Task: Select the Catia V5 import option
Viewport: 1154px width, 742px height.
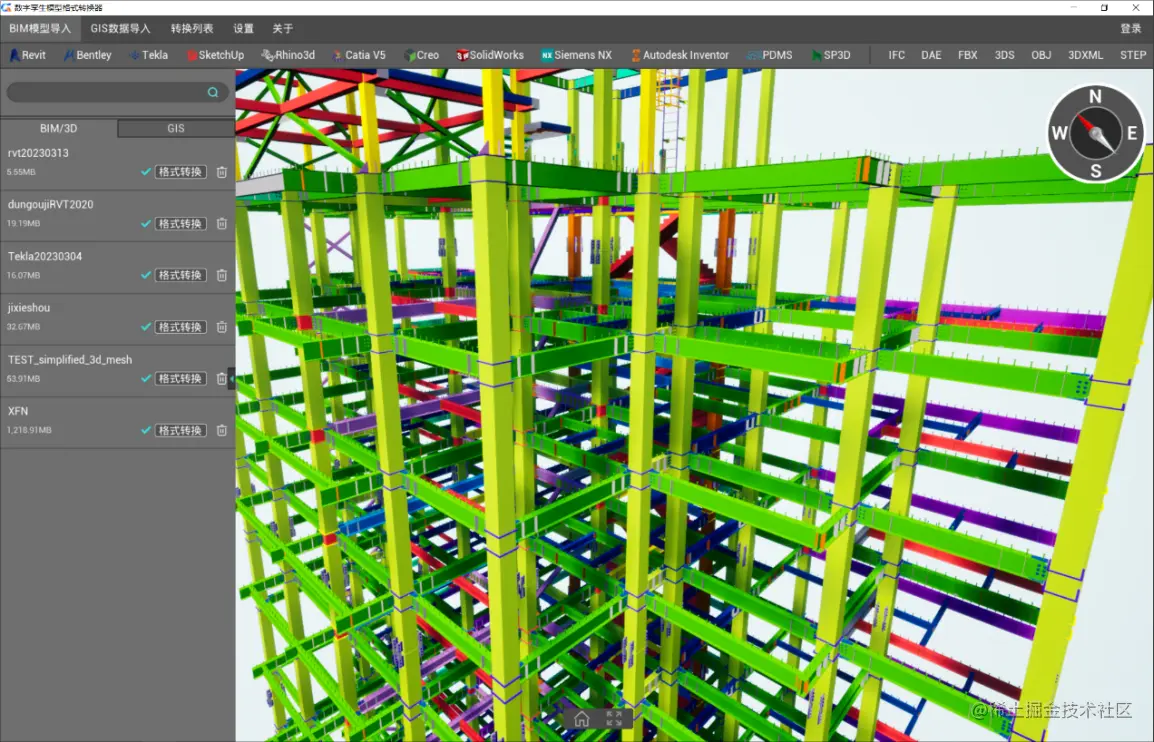Action: pyautogui.click(x=358, y=55)
